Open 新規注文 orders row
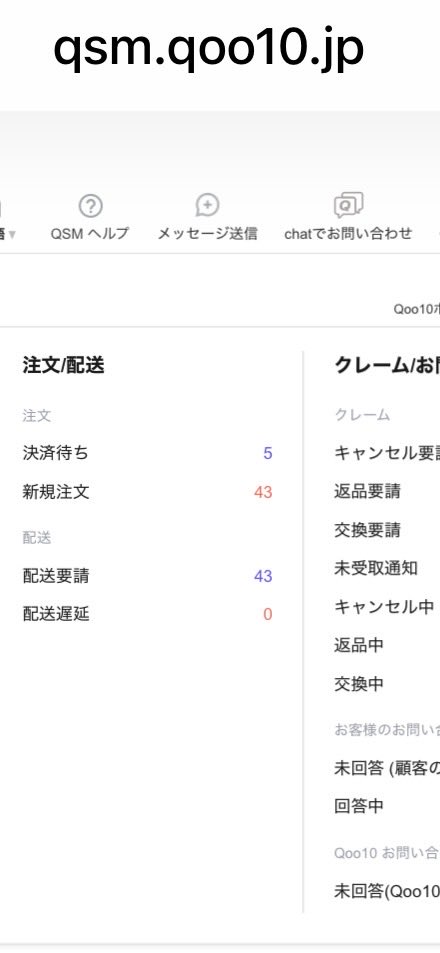The height and width of the screenshot is (953, 440). tap(147, 492)
